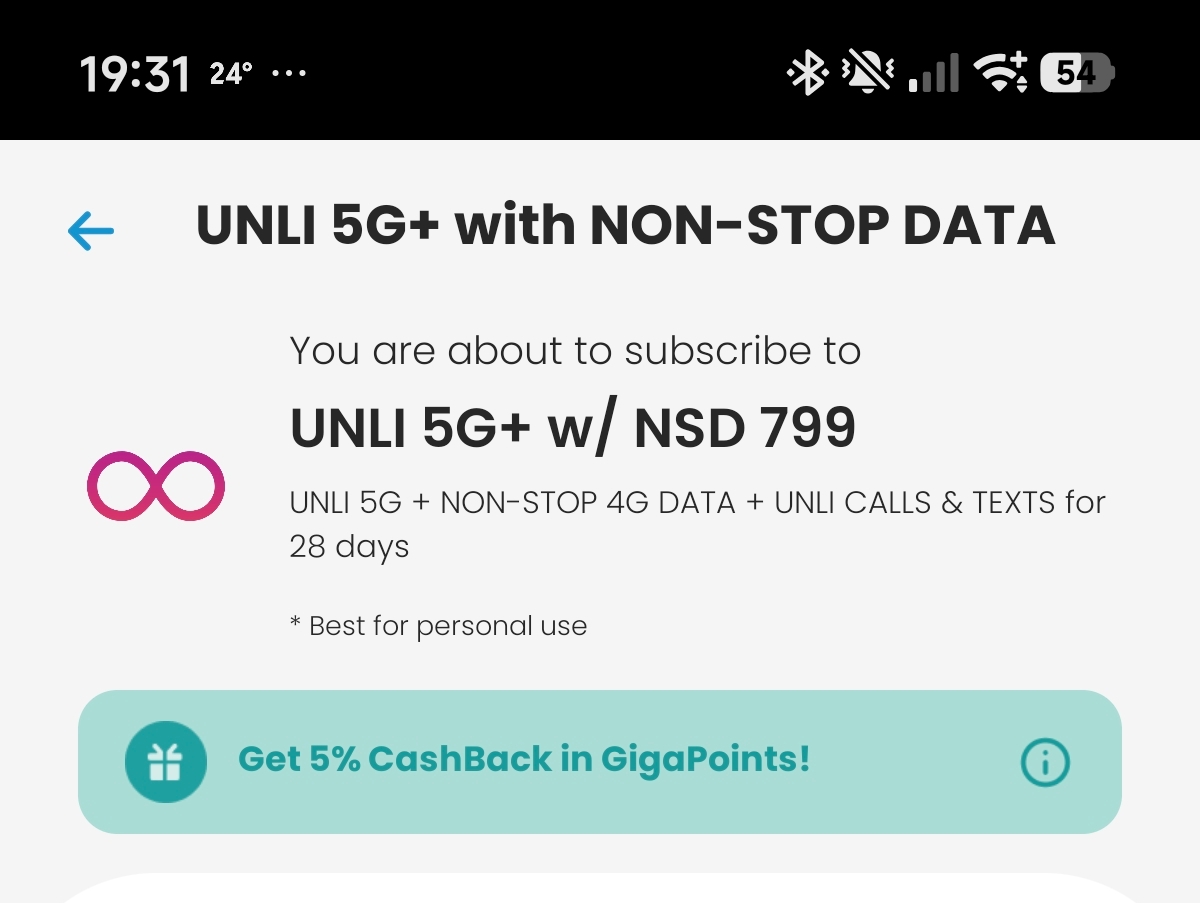Click the white card at the bottom edge
The width and height of the screenshot is (1200, 903).
click(x=600, y=890)
